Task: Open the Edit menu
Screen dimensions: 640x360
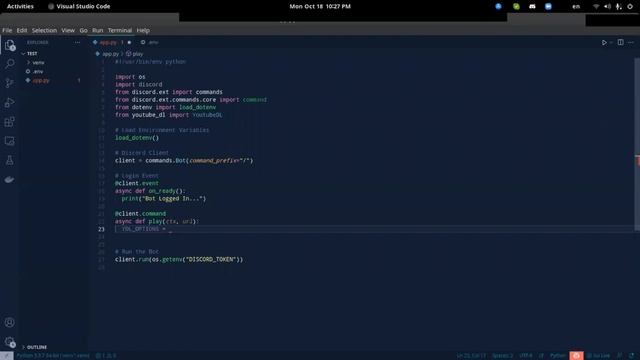Action: point(22,30)
